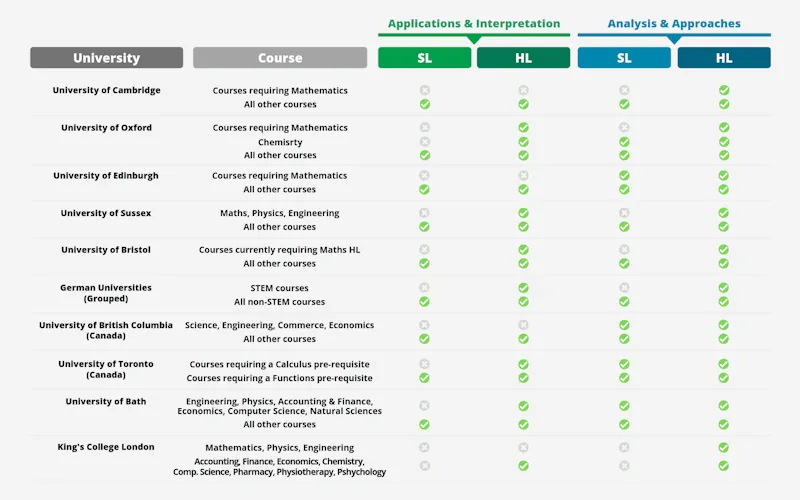Click Sussex Maths, Physics, Engineering cross under Analysis SL

tap(624, 213)
